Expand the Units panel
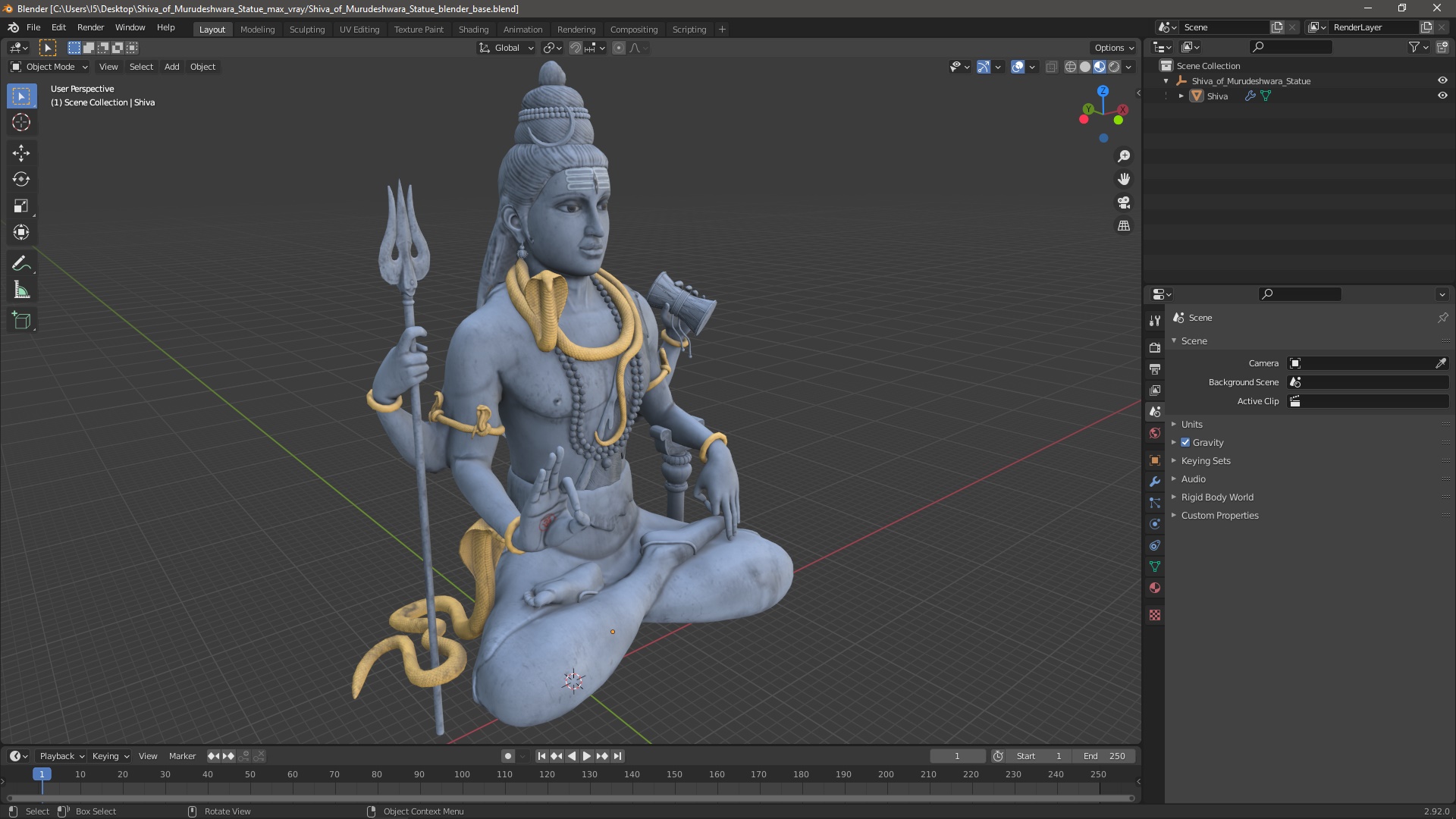1456x819 pixels. tap(1191, 425)
